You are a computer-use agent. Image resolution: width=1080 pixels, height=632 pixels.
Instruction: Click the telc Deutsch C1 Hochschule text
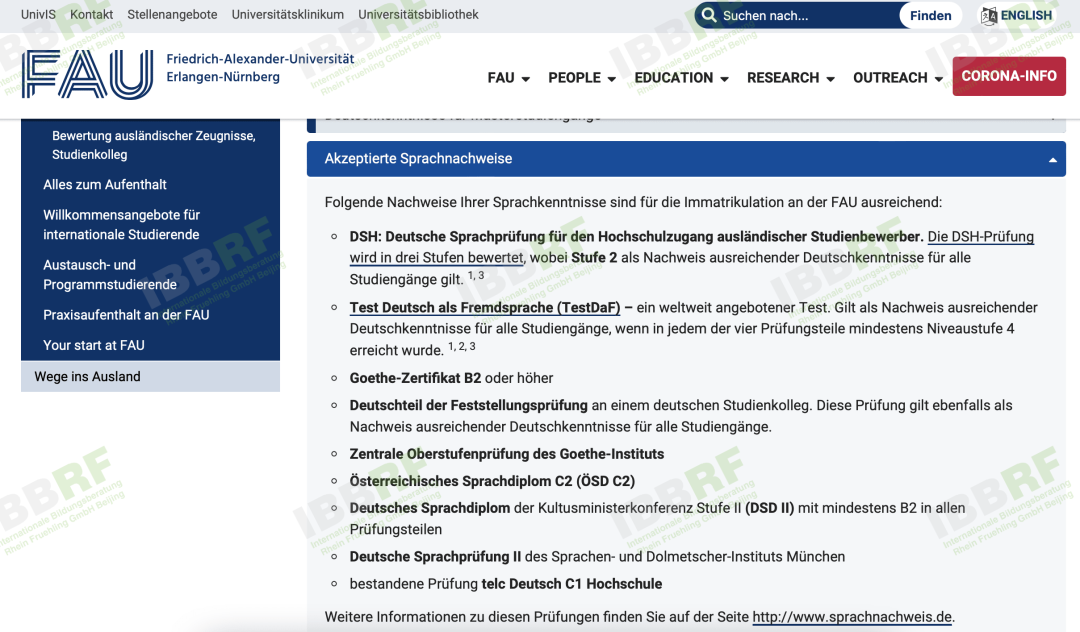point(572,584)
